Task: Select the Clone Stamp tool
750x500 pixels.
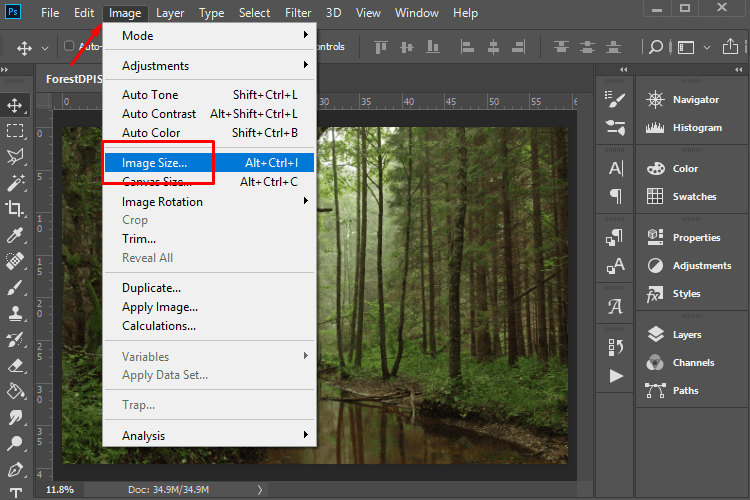Action: (15, 313)
